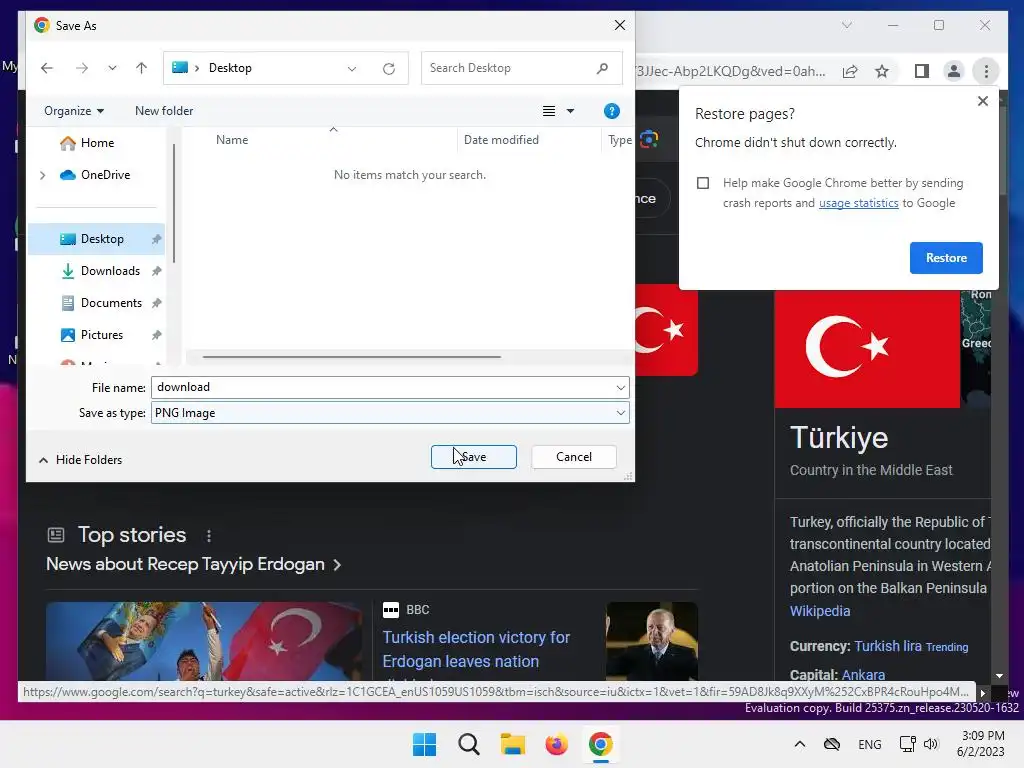Image resolution: width=1024 pixels, height=768 pixels.
Task: Sort by Date modified column
Action: pos(501,140)
